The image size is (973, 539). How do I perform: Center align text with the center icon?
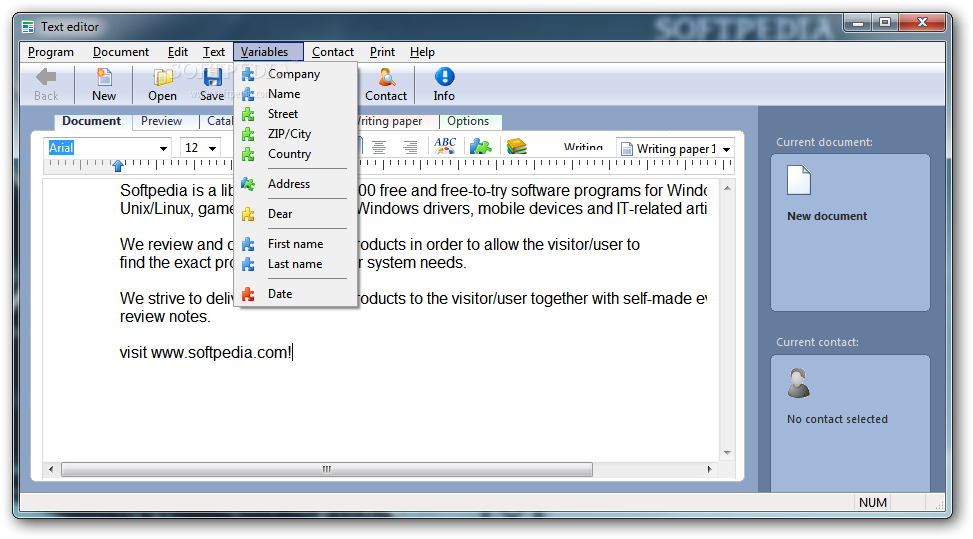379,147
